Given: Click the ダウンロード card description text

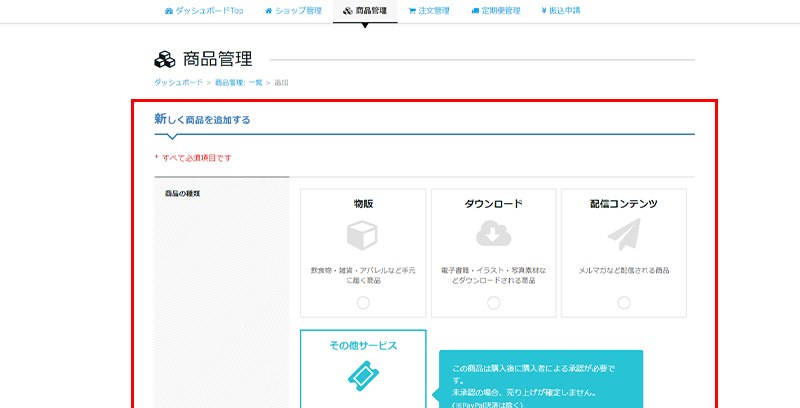Looking at the screenshot, I should pyautogui.click(x=493, y=275).
